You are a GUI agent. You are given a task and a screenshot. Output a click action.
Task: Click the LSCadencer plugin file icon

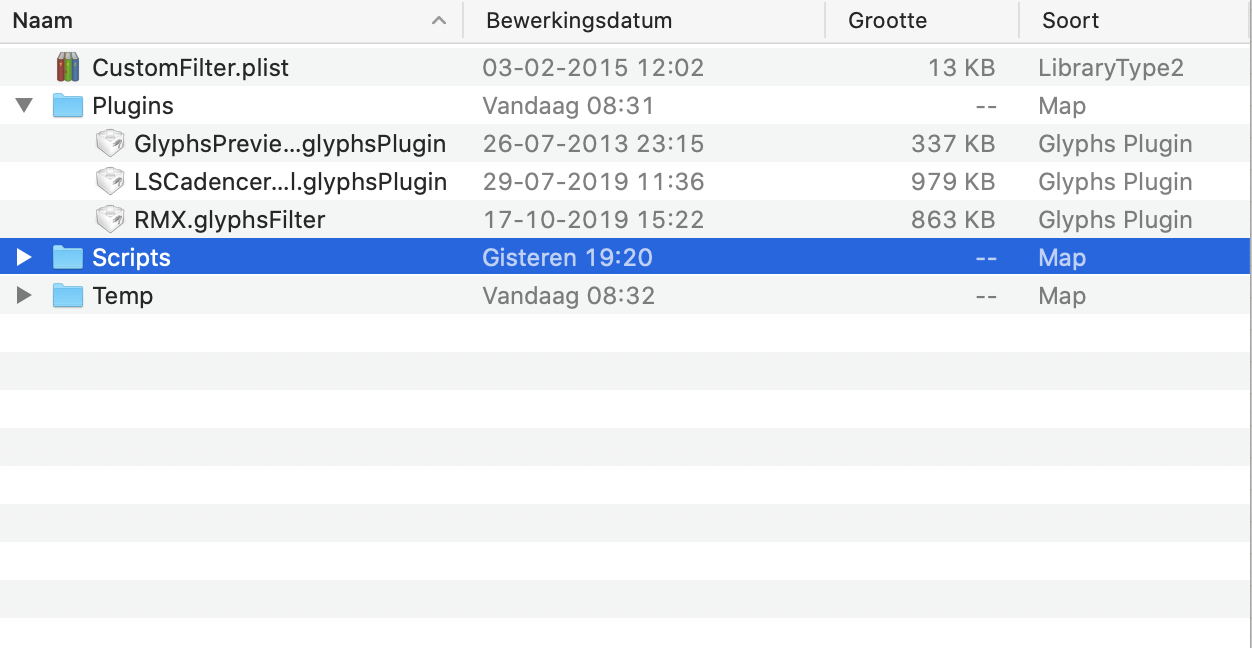109,182
